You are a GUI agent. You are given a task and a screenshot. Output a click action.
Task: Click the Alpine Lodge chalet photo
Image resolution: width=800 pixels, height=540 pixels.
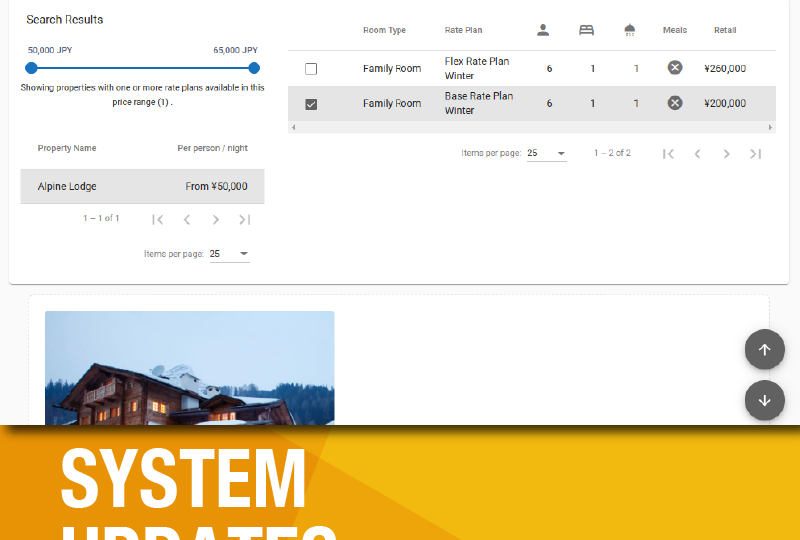point(190,368)
